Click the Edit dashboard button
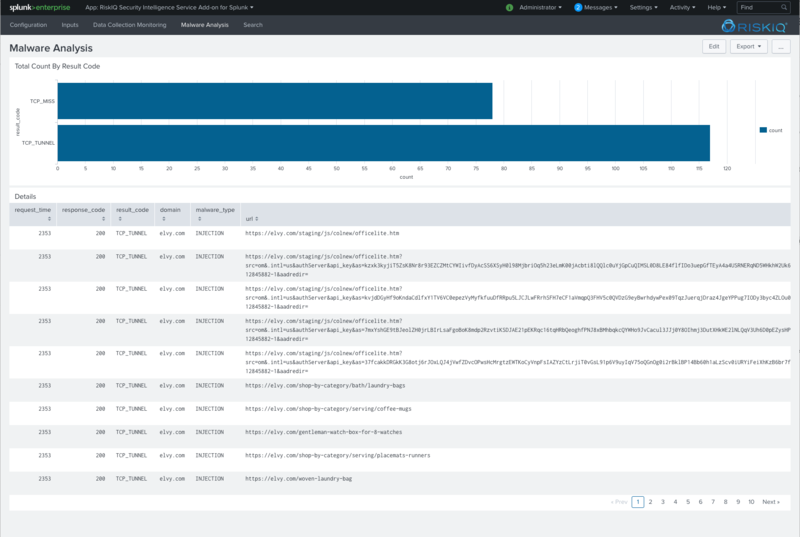Screen dimensions: 800x537 [x=714, y=46]
